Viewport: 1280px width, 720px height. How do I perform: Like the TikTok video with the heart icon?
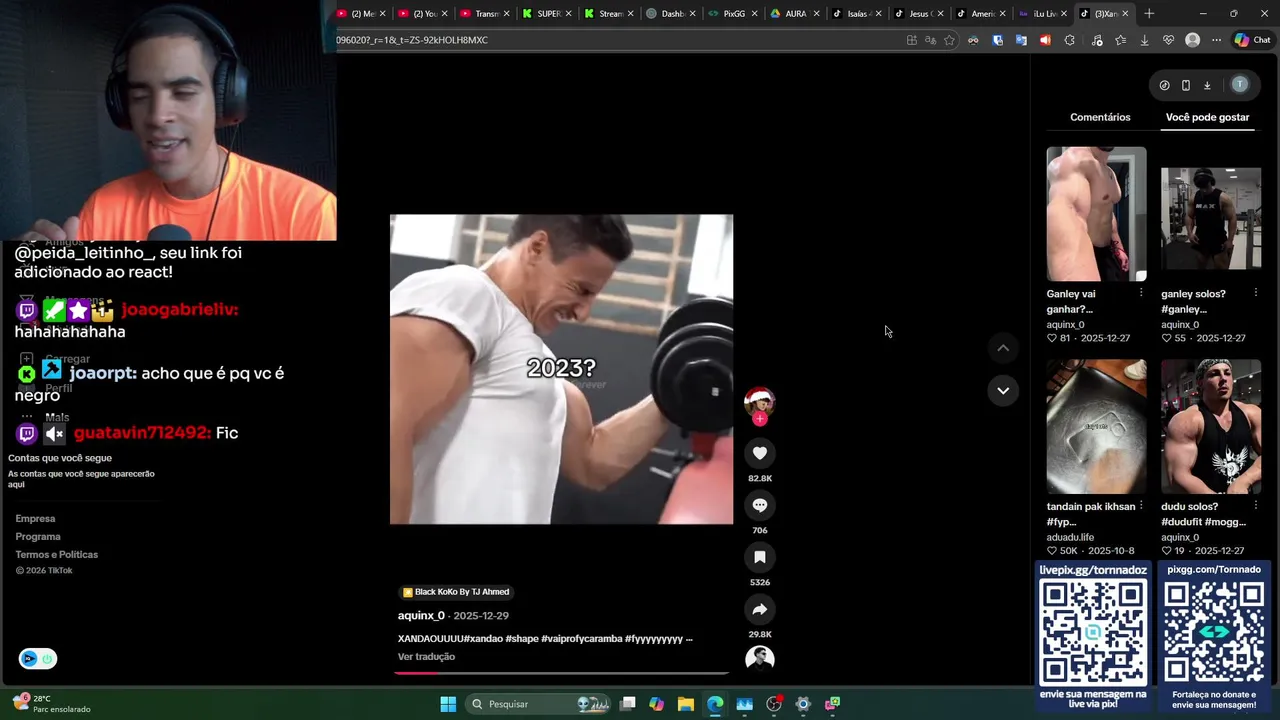[760, 453]
